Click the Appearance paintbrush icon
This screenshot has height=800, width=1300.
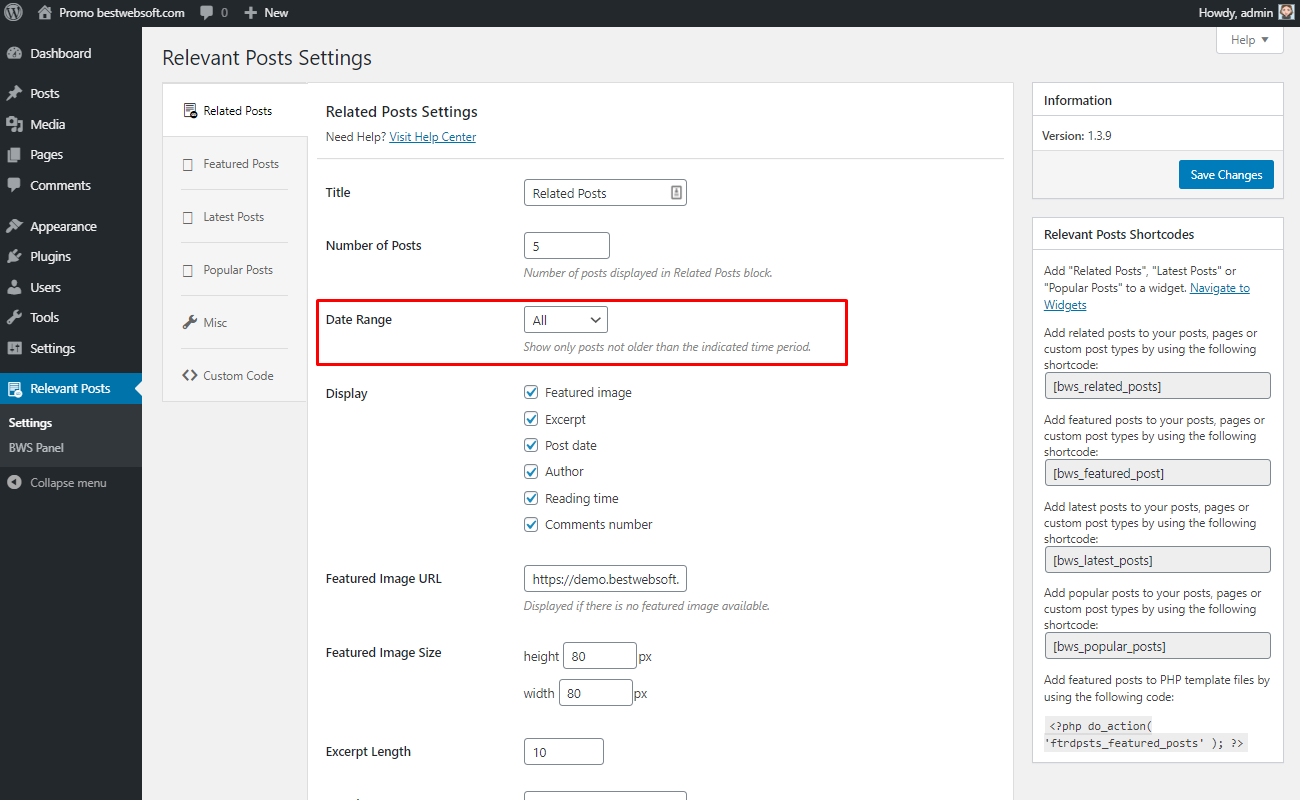point(14,226)
